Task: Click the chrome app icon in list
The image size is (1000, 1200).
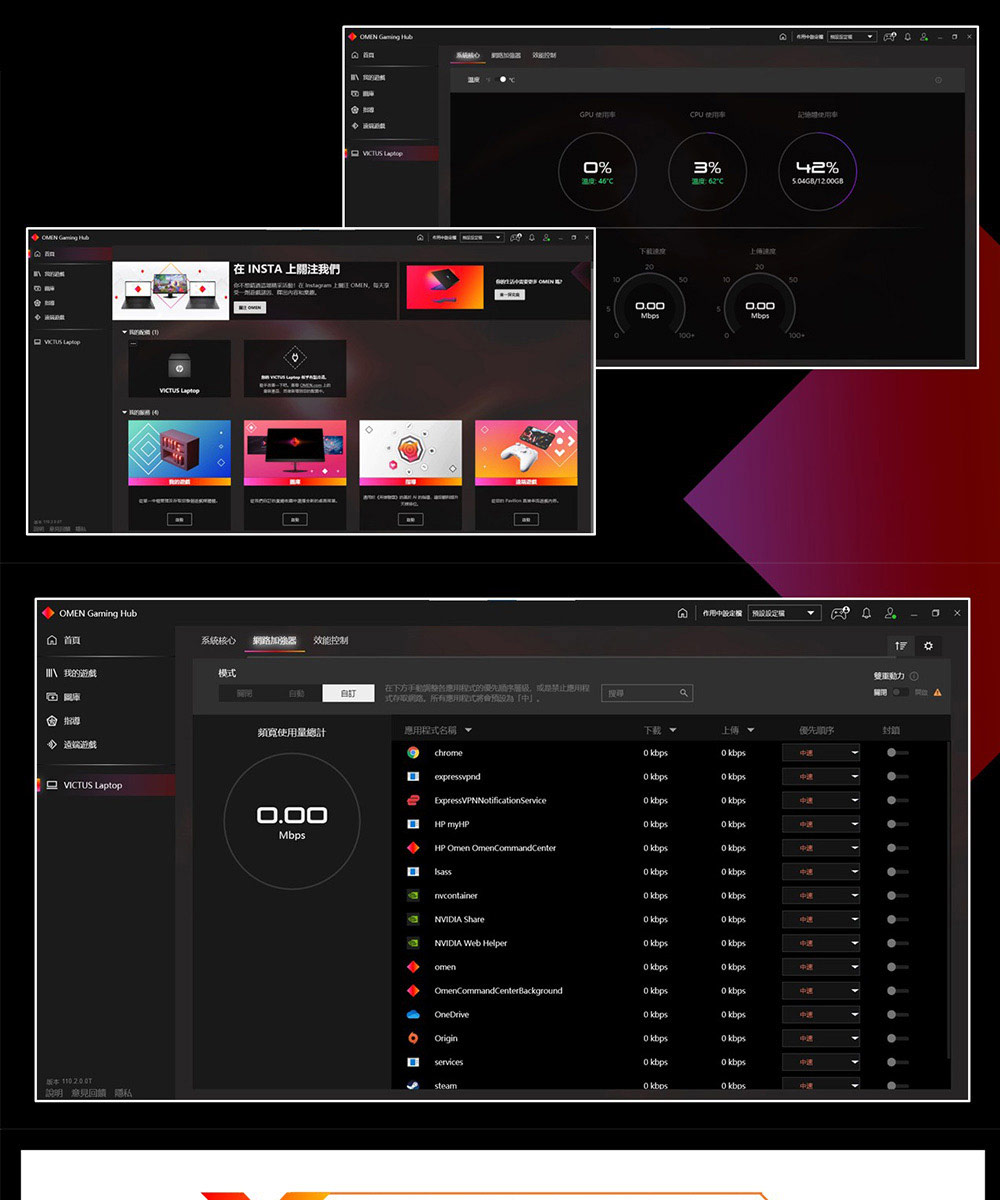Action: [x=413, y=753]
